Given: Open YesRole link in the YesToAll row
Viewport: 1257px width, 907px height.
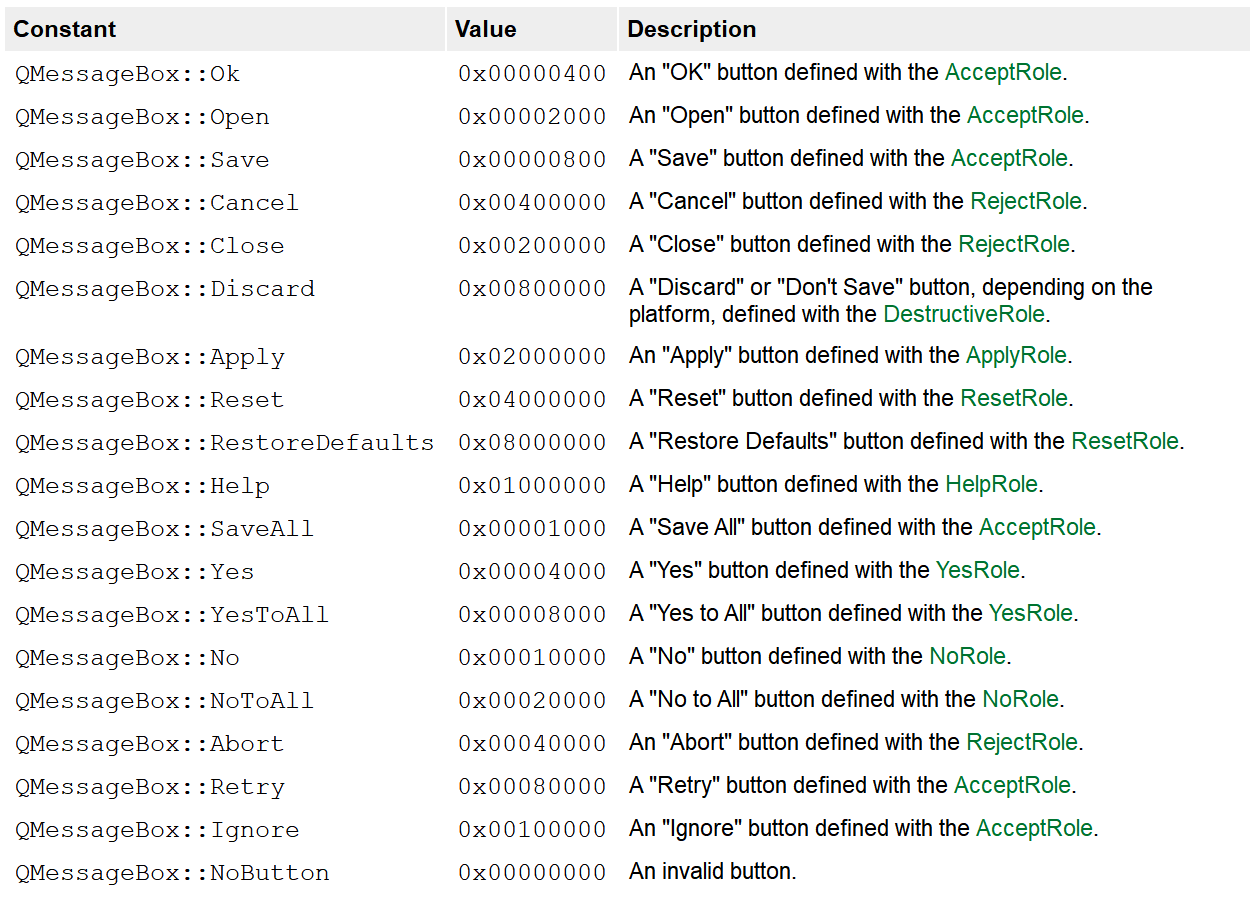Looking at the screenshot, I should [1030, 613].
